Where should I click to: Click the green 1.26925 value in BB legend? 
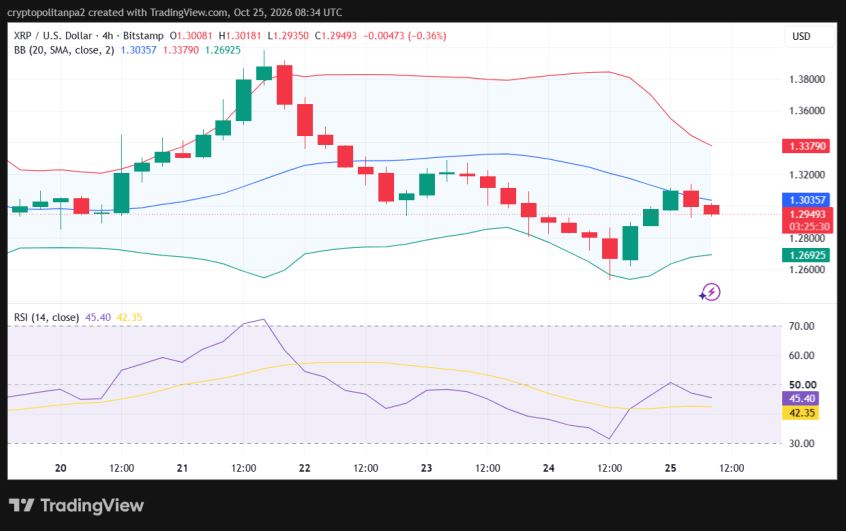[223, 50]
